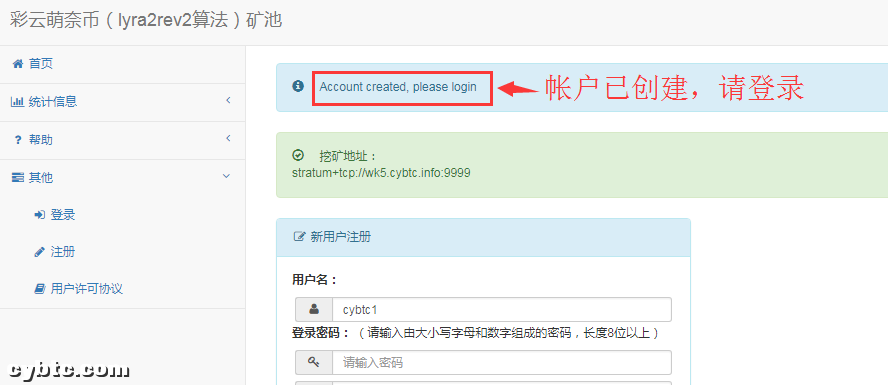Click the 彩云萌奈币 矿池 site title

(146, 20)
